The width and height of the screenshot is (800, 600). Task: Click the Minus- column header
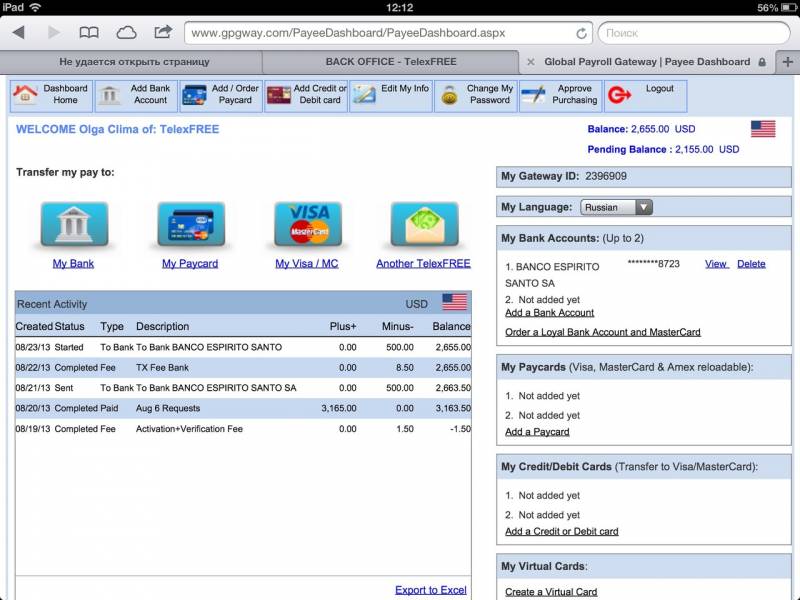point(397,326)
